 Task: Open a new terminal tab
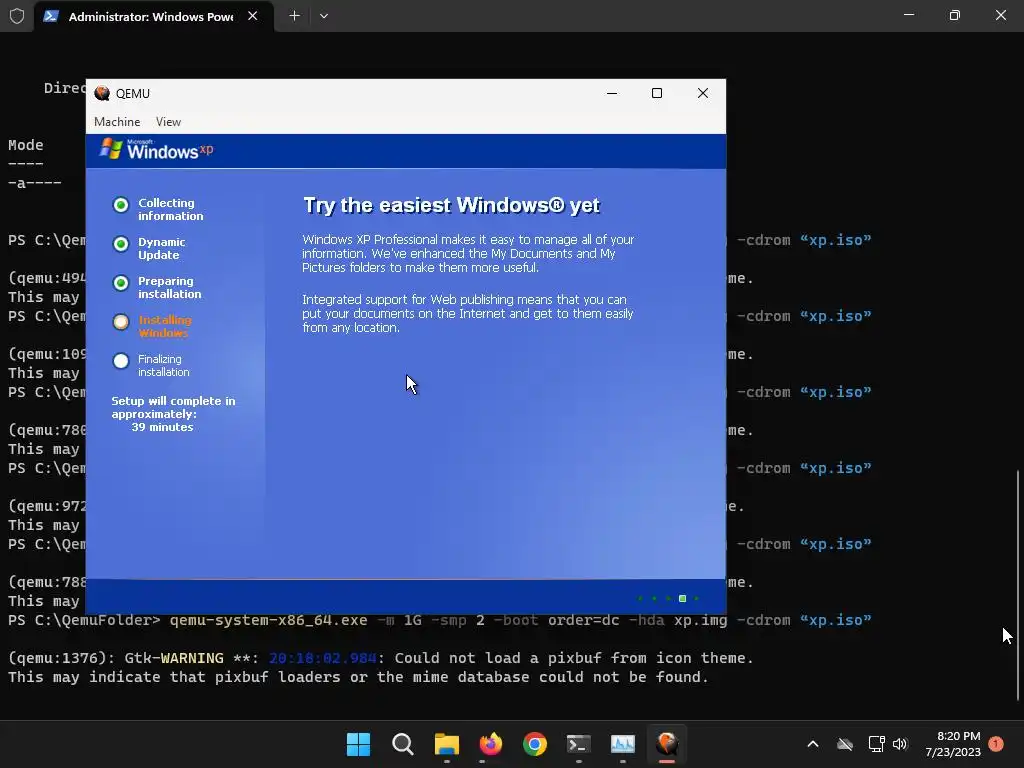(x=295, y=16)
